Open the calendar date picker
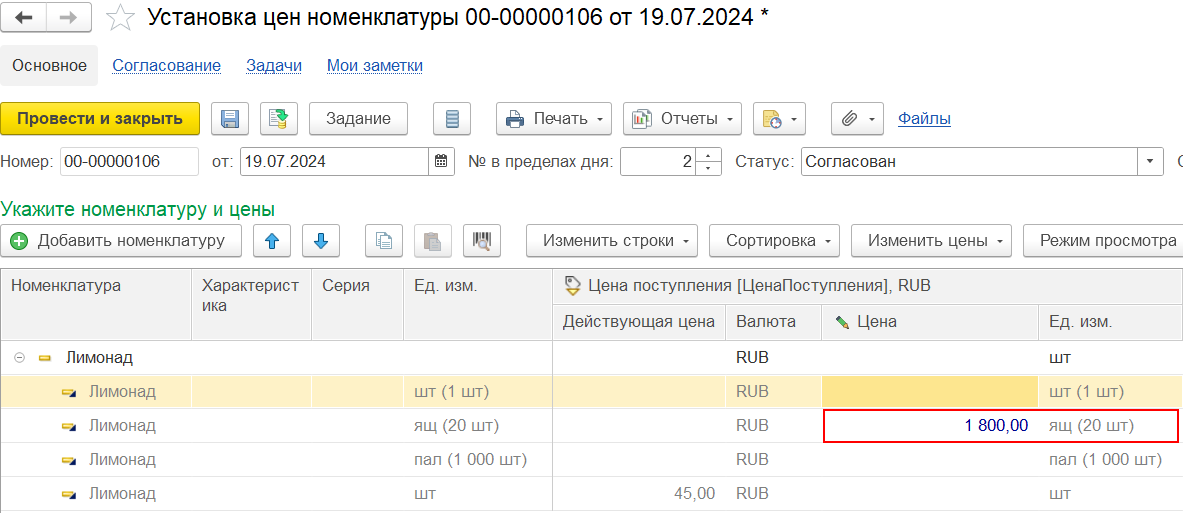Viewport: 1183px width, 513px height. tap(442, 161)
